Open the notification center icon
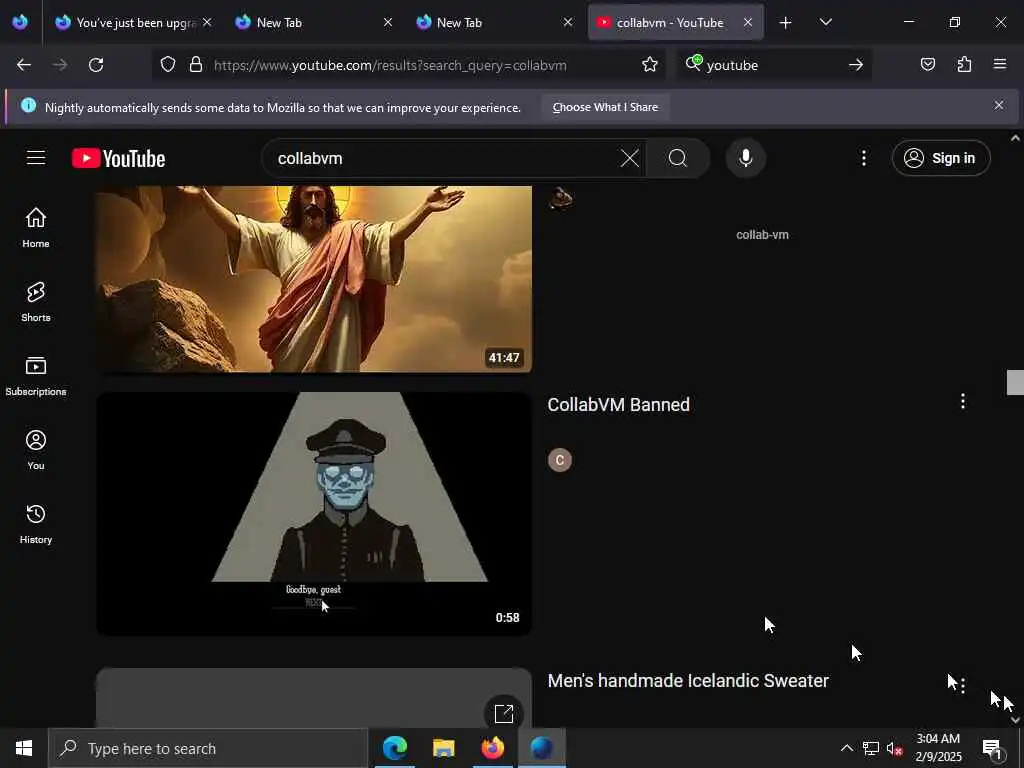 pos(992,748)
